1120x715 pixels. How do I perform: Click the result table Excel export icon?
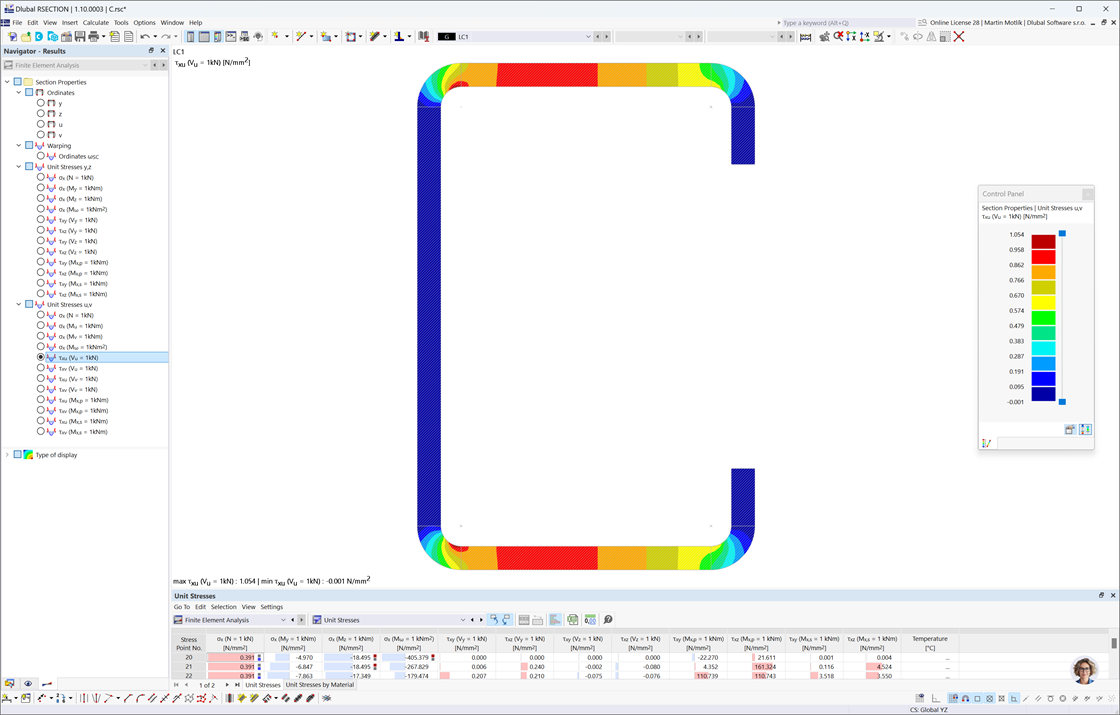point(572,619)
